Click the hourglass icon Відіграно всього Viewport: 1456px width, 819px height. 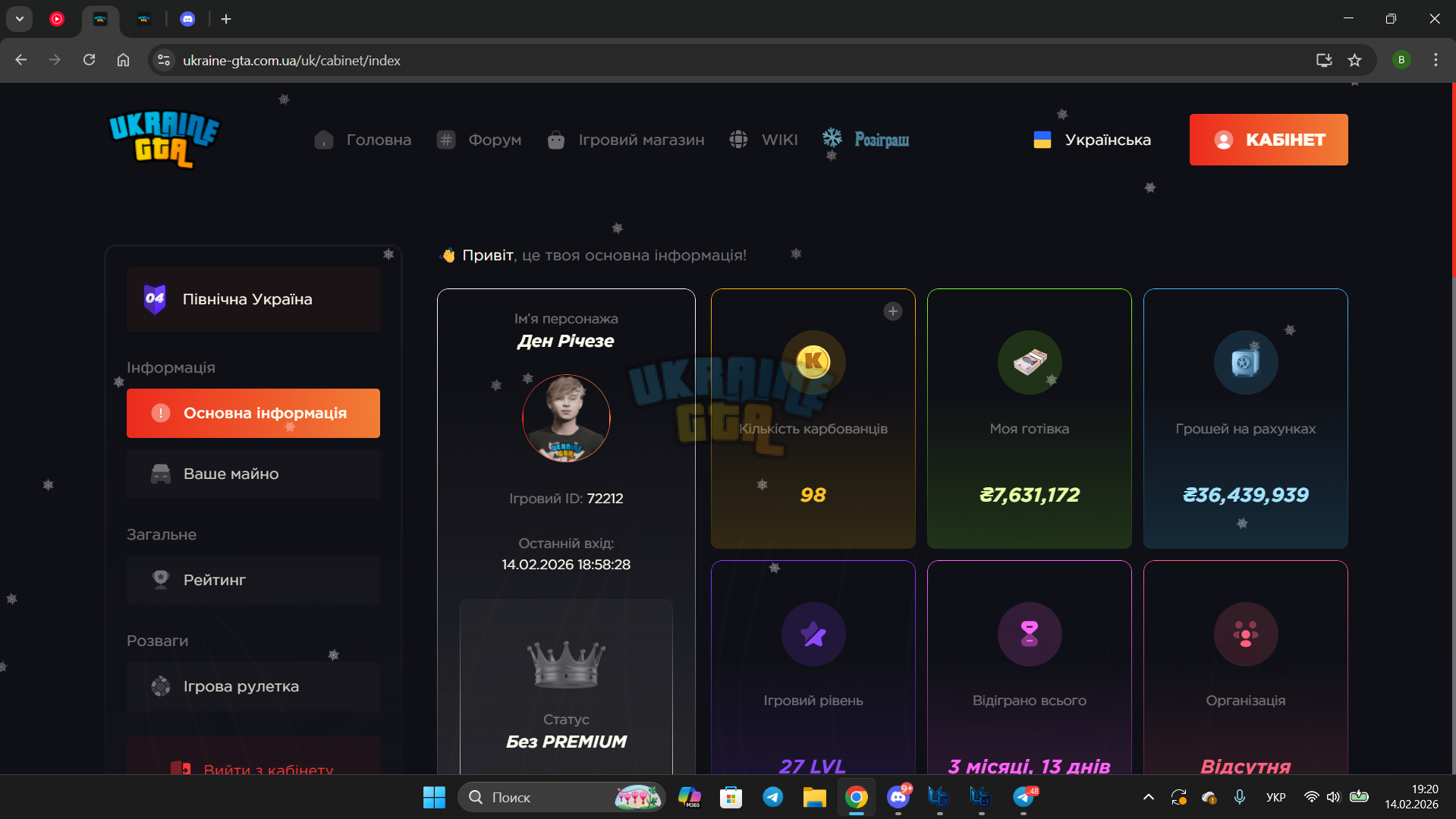coord(1030,634)
